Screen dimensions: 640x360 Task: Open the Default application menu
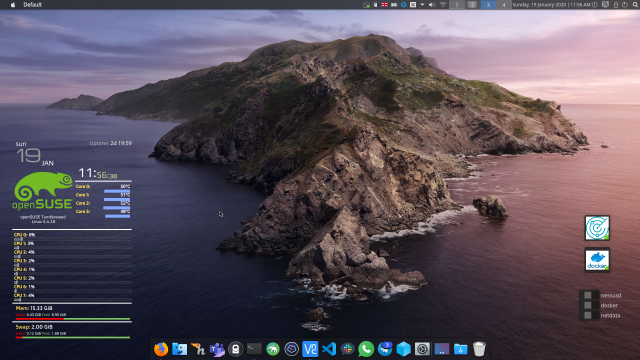click(x=33, y=5)
